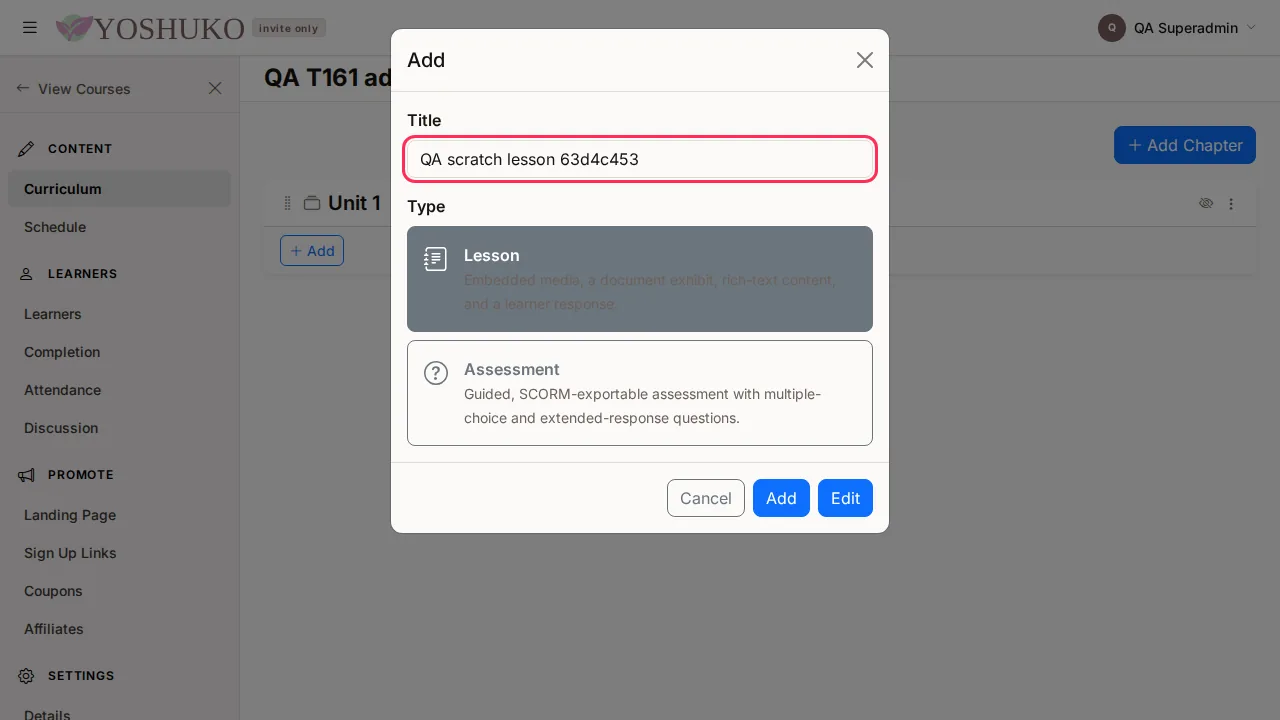Expand the QA Superadmin account dropdown
1280x720 pixels.
tap(1251, 28)
